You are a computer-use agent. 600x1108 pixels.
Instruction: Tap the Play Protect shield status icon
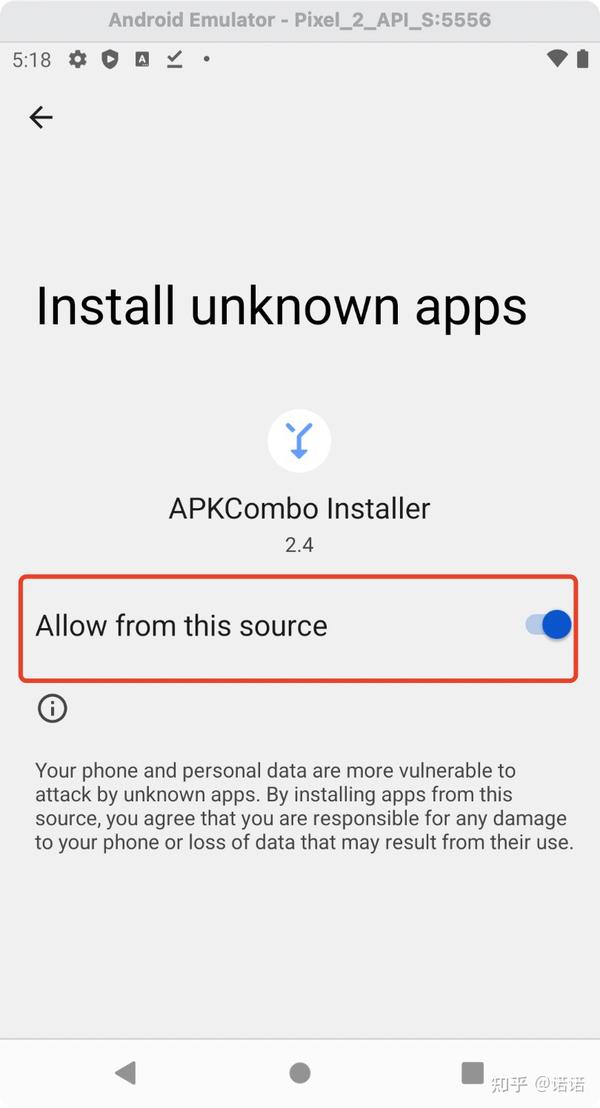pyautogui.click(x=110, y=59)
